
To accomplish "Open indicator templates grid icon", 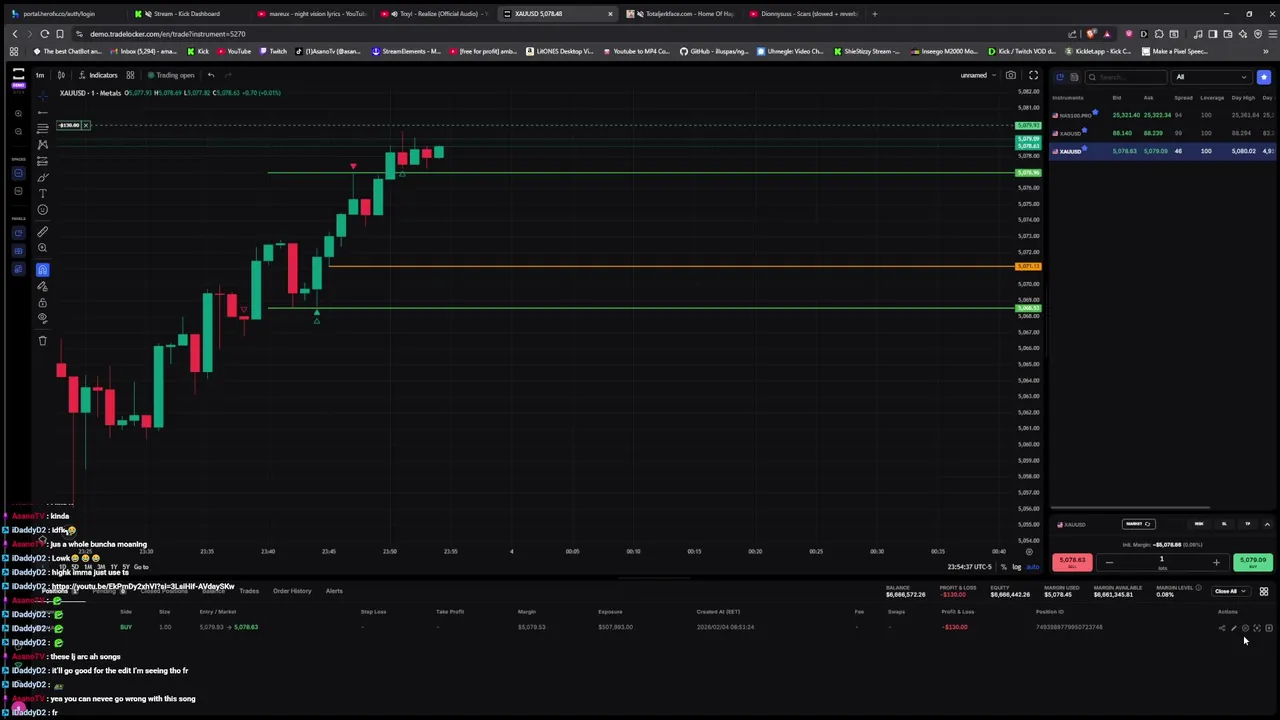I will click(130, 75).
